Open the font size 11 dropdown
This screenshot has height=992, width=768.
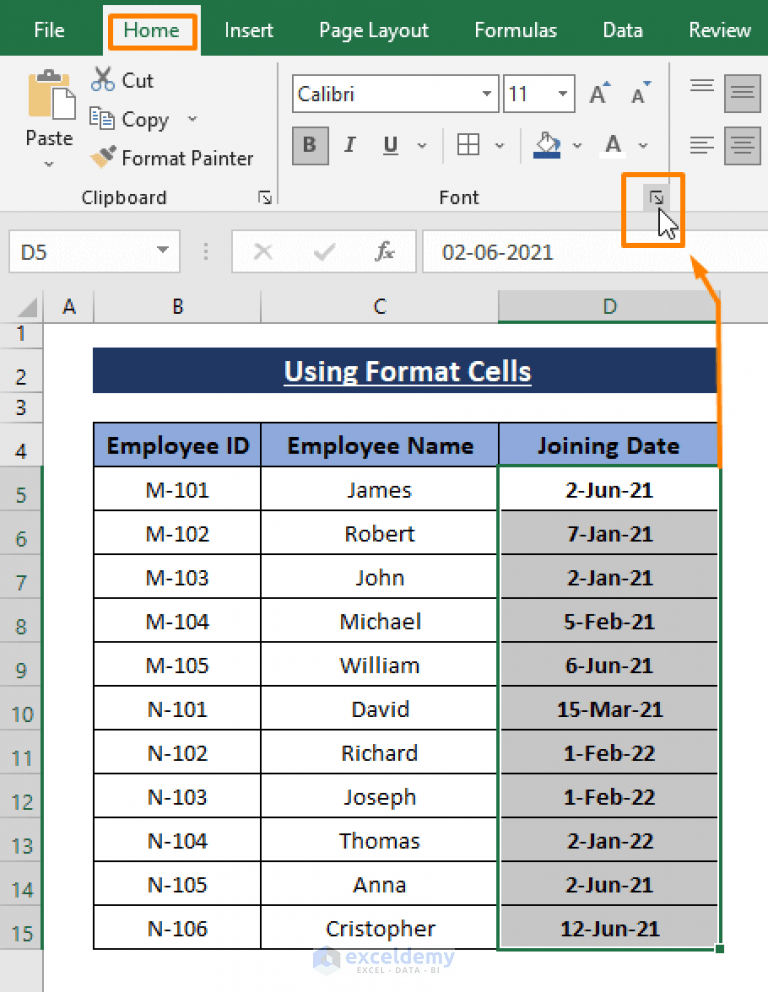coord(563,93)
